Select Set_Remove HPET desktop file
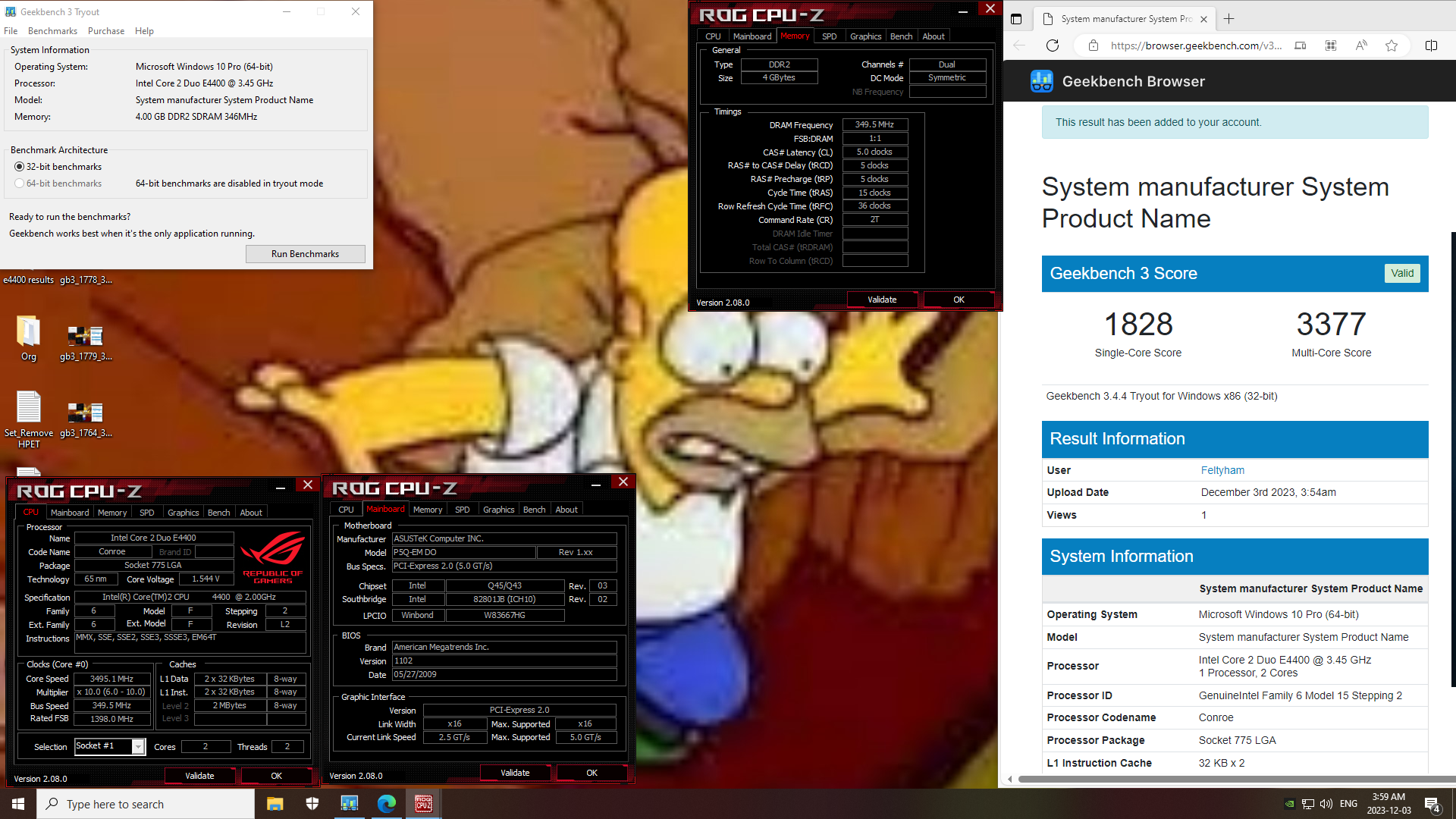The height and width of the screenshot is (819, 1456). click(x=29, y=419)
